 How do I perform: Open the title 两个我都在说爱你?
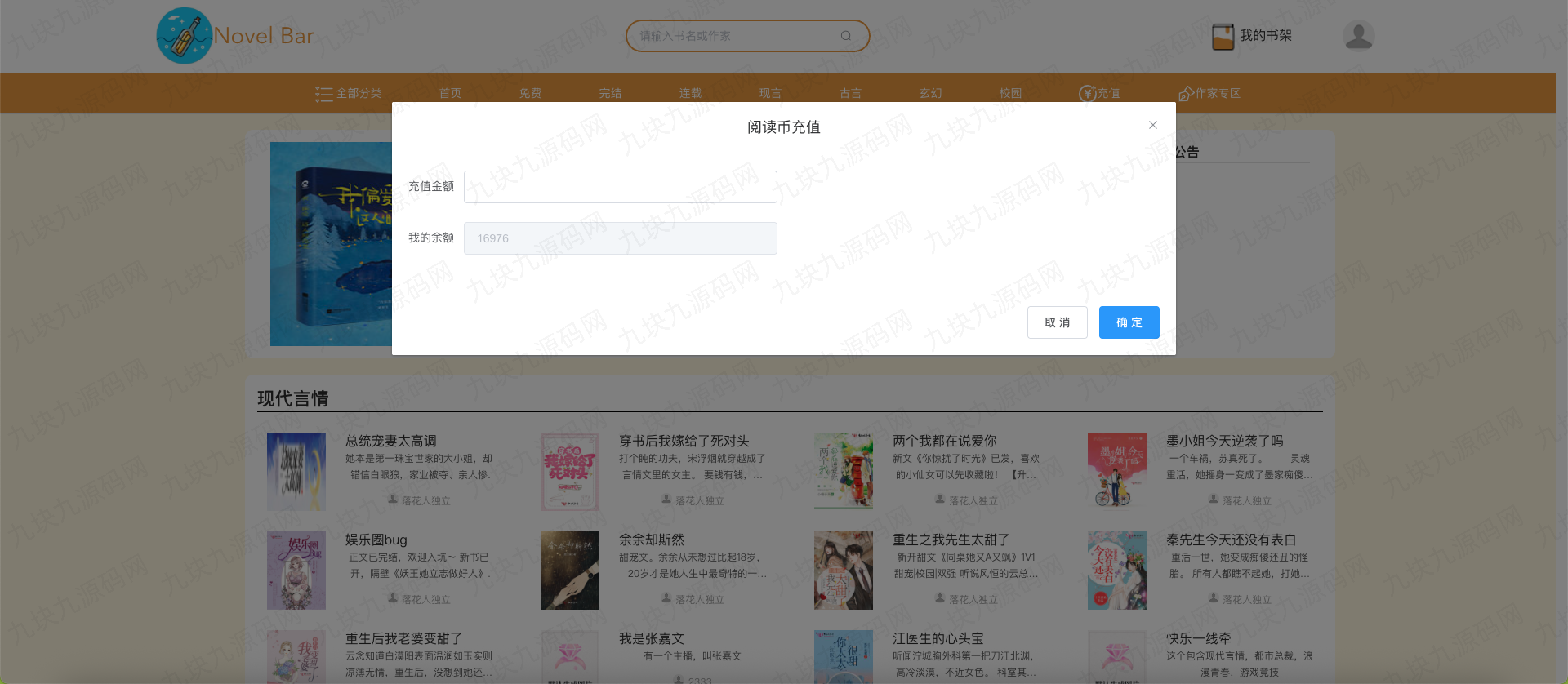pos(945,442)
